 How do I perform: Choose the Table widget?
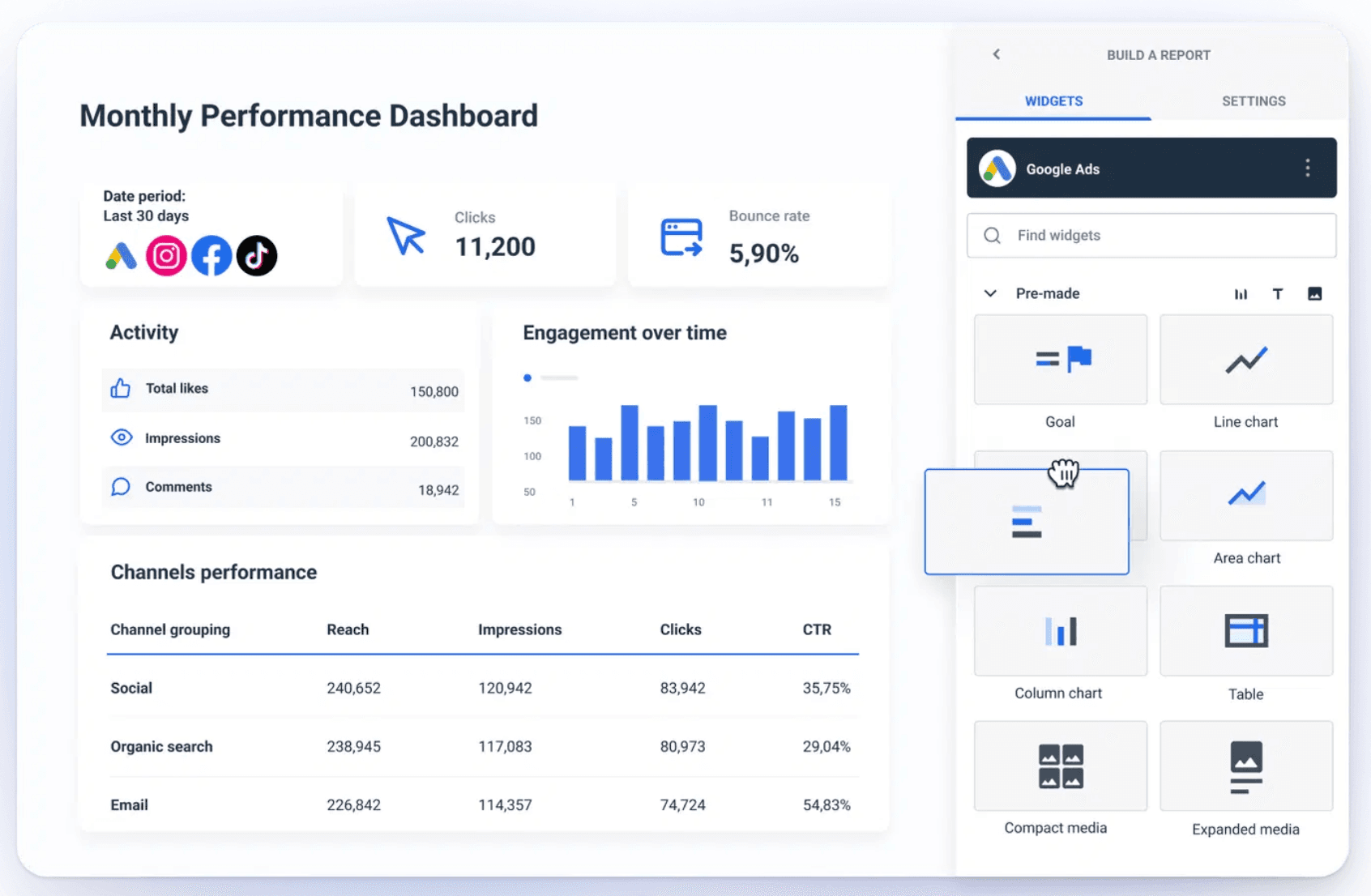tap(1245, 631)
